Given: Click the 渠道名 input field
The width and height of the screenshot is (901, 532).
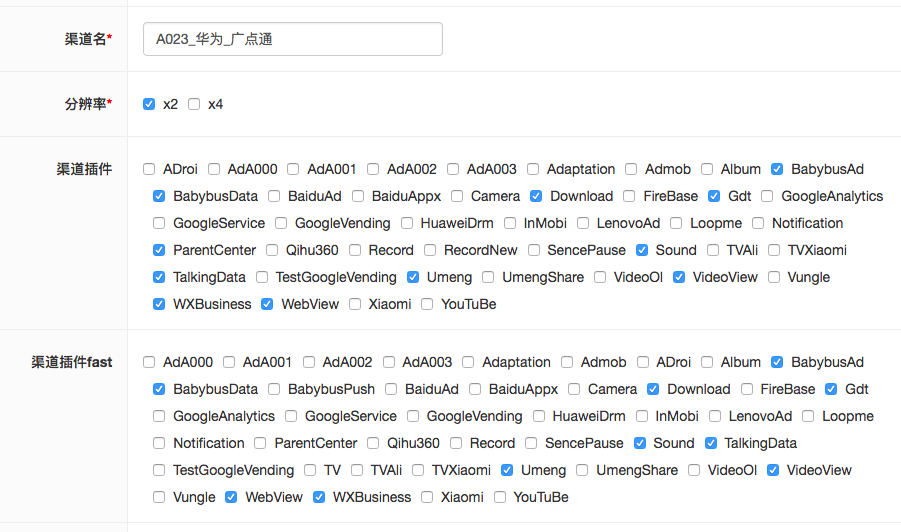Looking at the screenshot, I should click(292, 39).
